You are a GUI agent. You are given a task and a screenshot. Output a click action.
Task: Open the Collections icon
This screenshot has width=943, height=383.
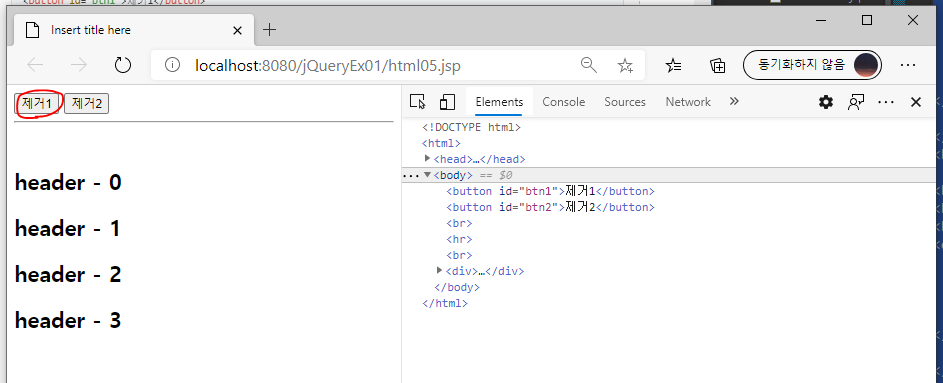pos(717,65)
